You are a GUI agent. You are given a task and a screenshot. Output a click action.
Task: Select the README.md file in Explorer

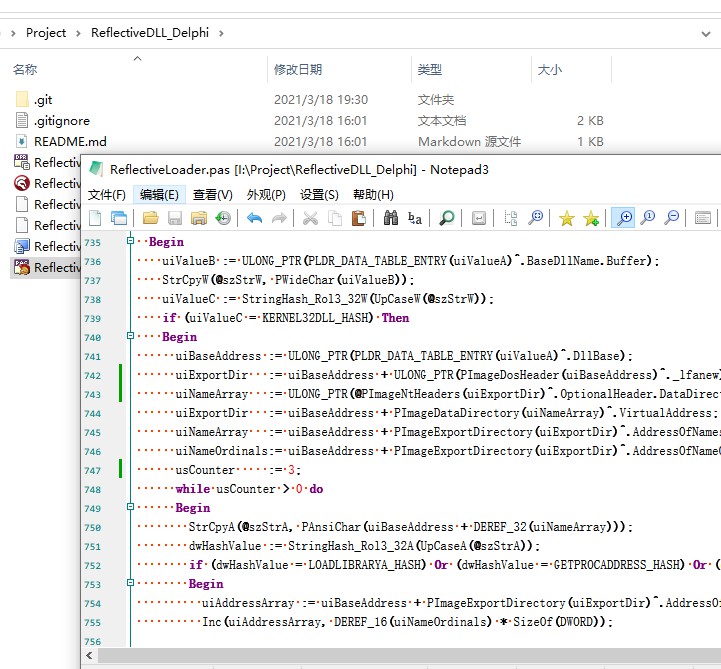coord(70,142)
